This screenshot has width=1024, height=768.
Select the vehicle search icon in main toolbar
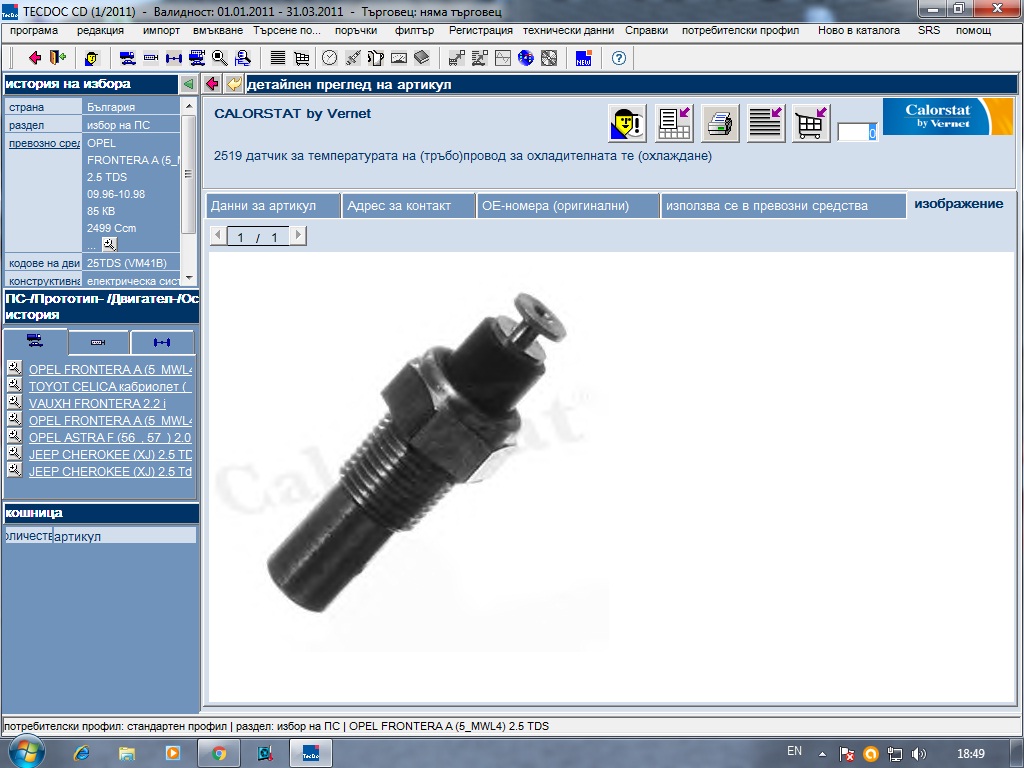click(x=127, y=58)
